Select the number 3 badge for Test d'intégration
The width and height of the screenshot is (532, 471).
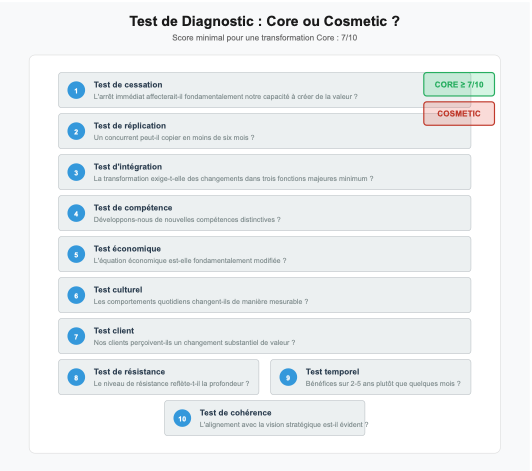click(76, 172)
